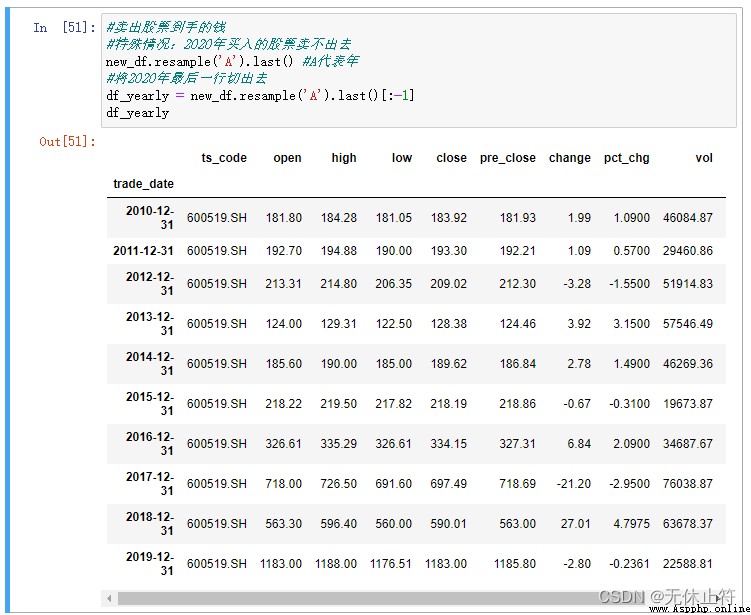Image resolution: width=751 pixels, height=615 pixels.
Task: Select the 2012-12-31 row index label
Action: (x=149, y=284)
